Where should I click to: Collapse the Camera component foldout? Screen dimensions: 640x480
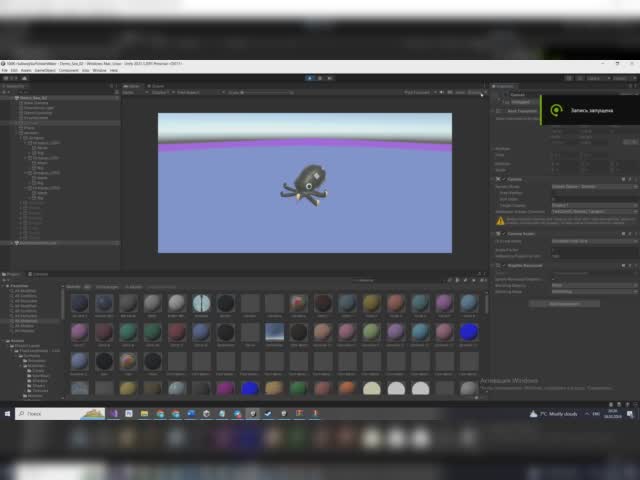click(x=493, y=179)
